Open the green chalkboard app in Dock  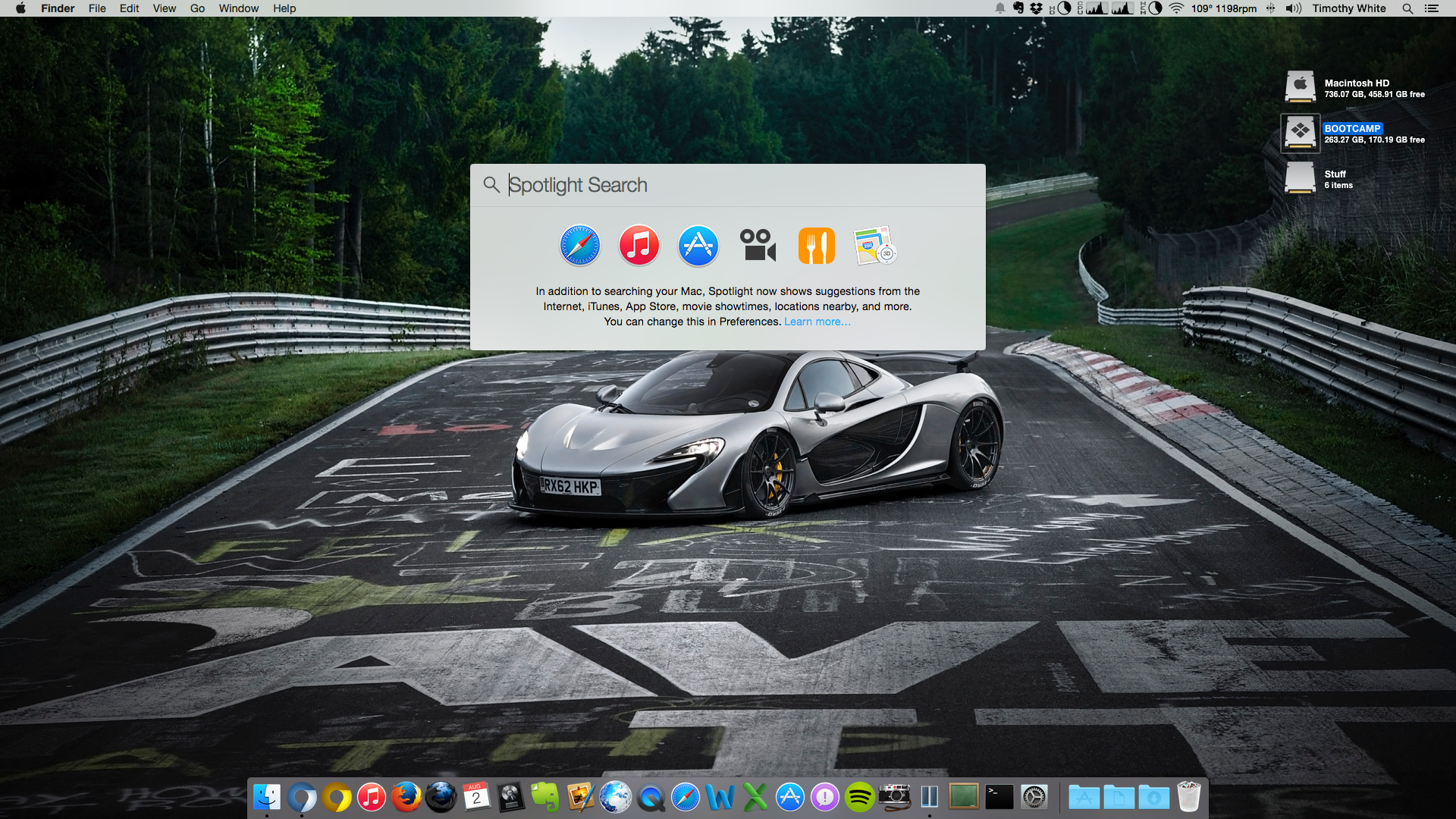tap(965, 797)
